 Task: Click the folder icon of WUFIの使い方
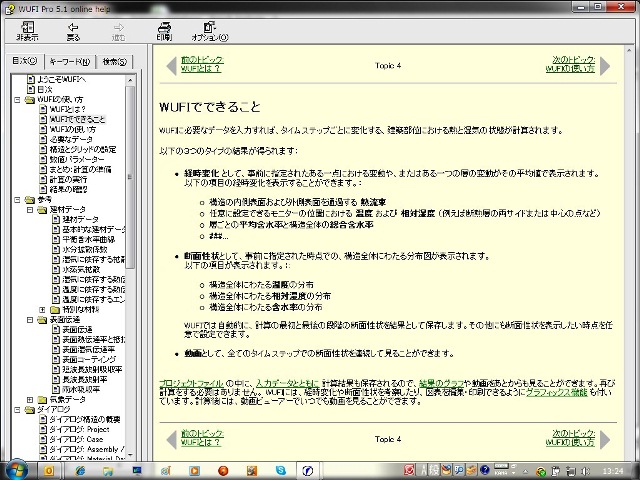point(30,99)
